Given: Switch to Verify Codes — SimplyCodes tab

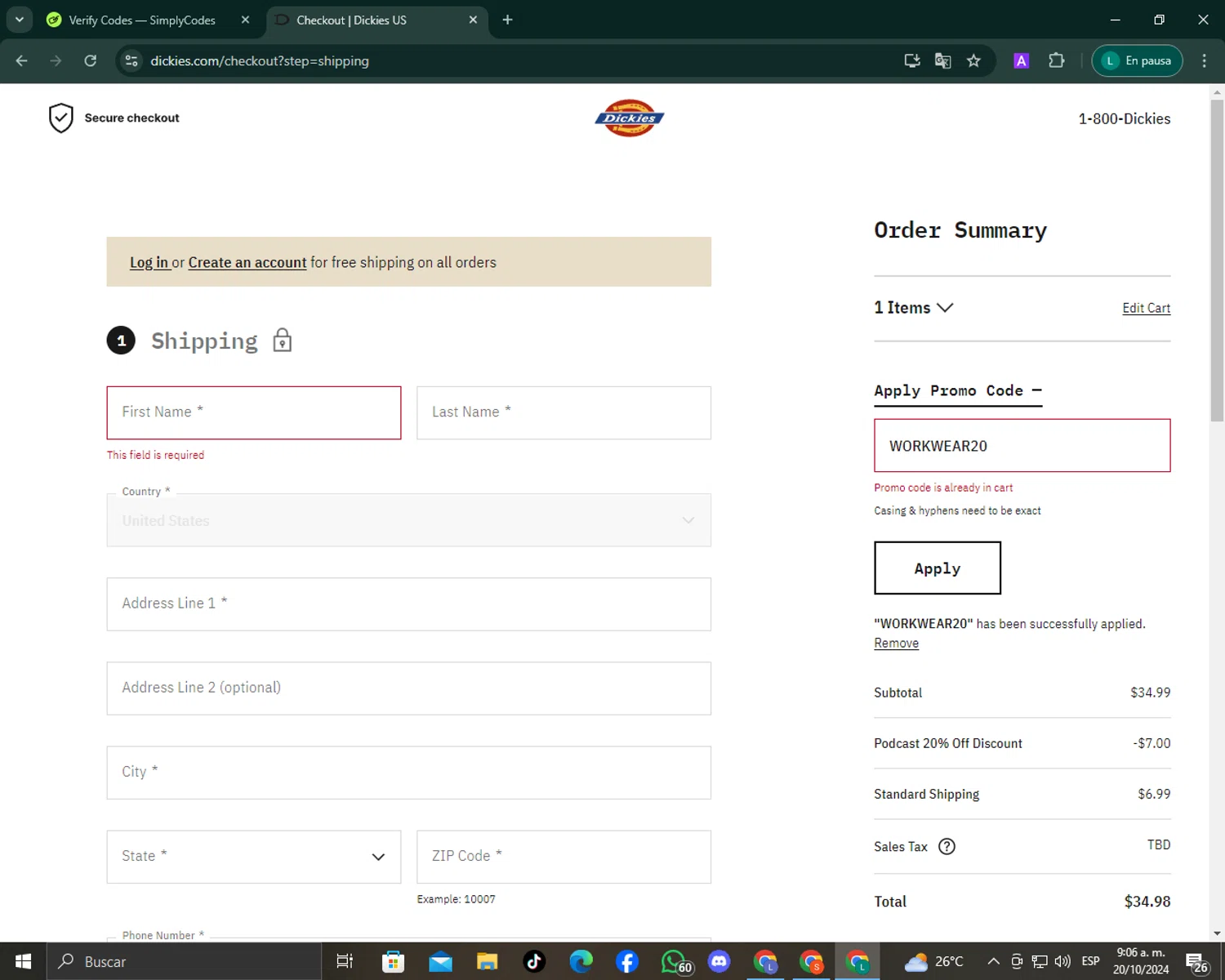Looking at the screenshot, I should coord(141,20).
